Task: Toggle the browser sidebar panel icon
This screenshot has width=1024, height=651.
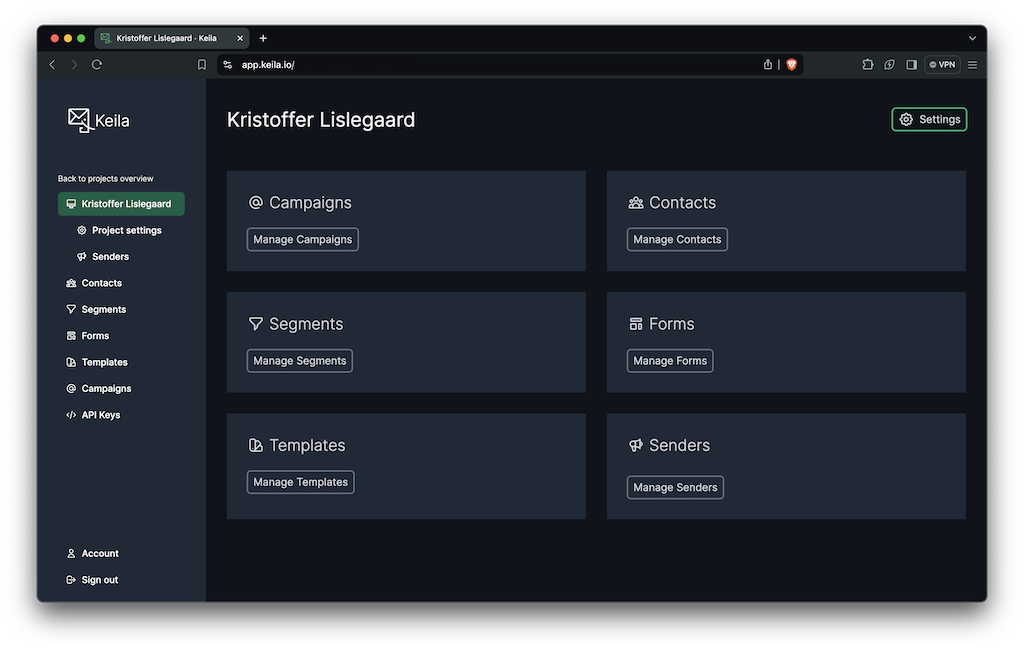Action: pos(911,64)
